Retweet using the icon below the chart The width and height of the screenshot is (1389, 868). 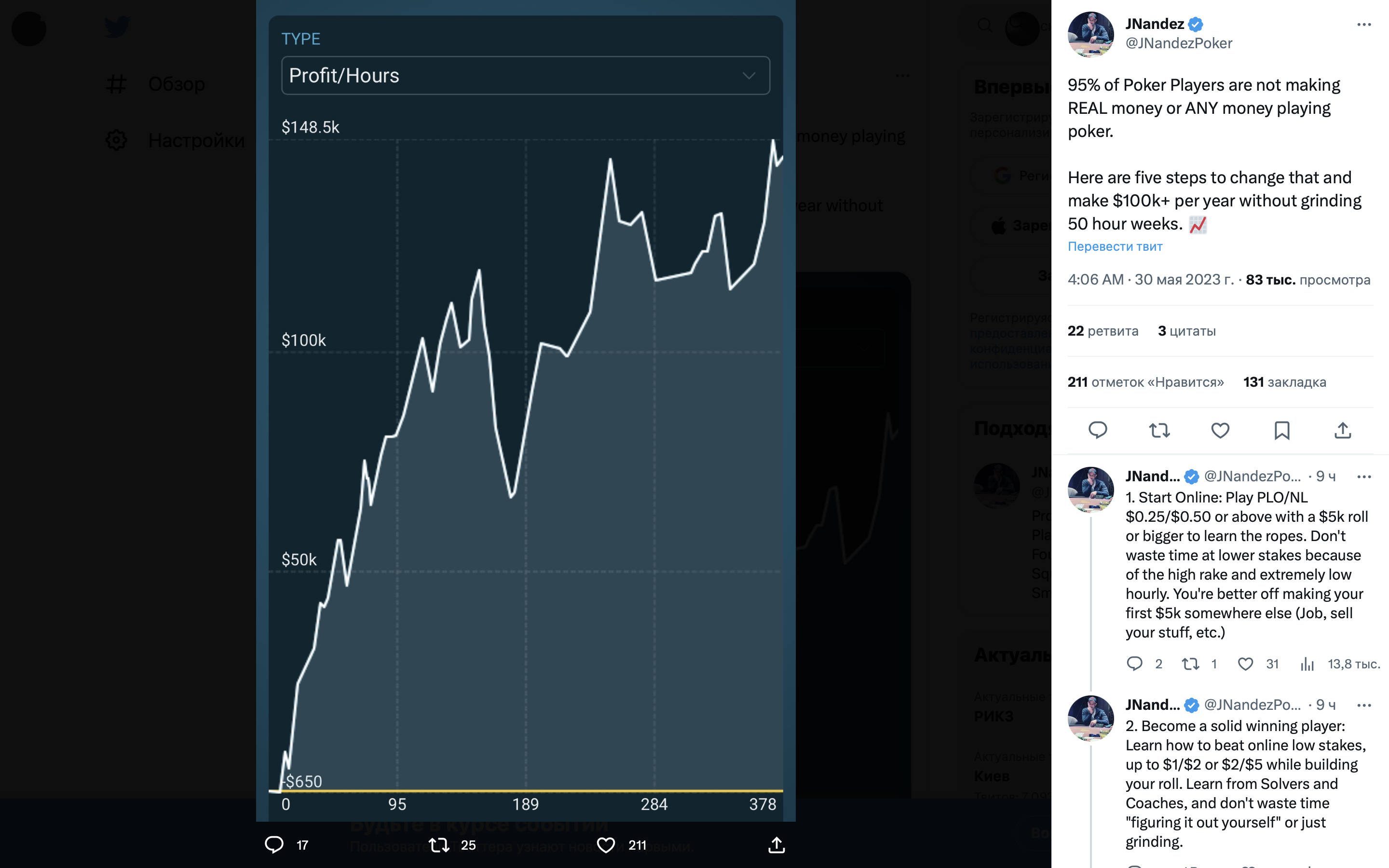click(x=439, y=844)
